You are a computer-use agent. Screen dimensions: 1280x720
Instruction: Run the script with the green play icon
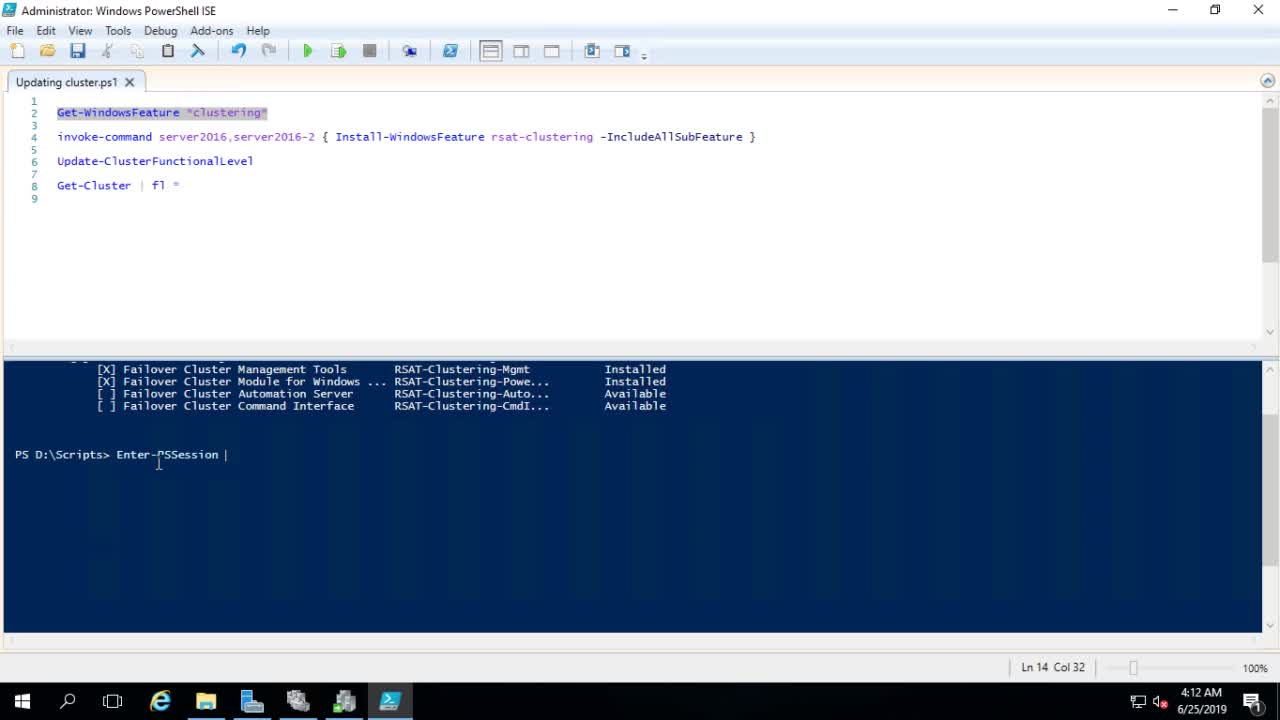[308, 51]
